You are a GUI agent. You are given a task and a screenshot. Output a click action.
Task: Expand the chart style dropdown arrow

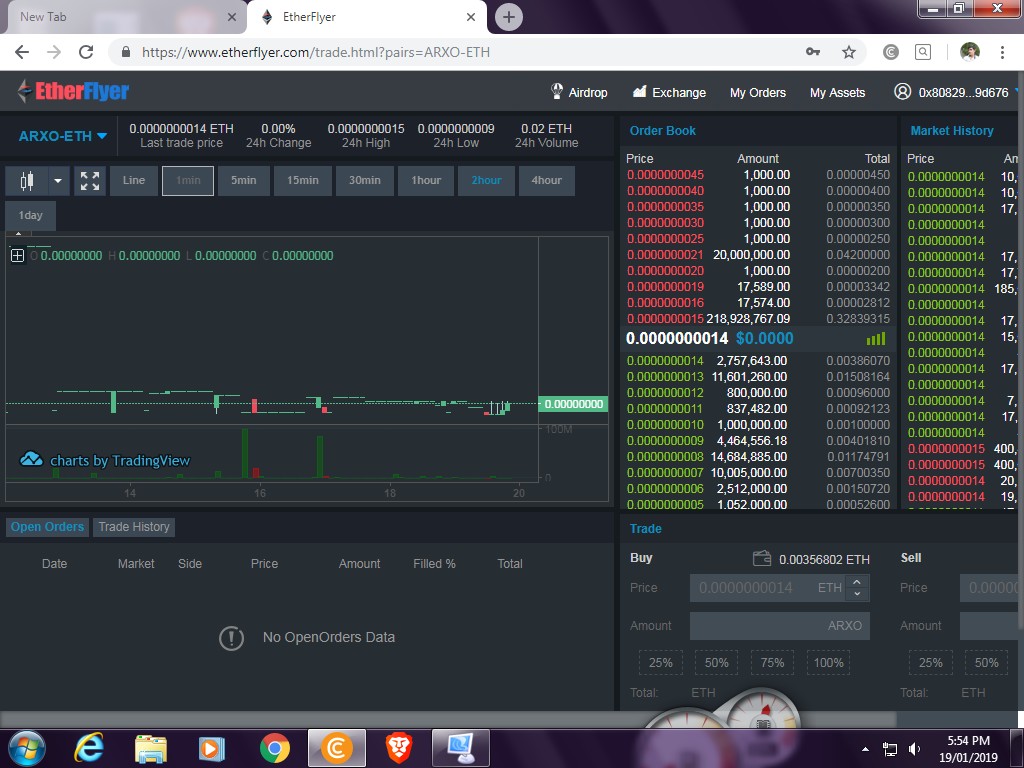click(58, 180)
